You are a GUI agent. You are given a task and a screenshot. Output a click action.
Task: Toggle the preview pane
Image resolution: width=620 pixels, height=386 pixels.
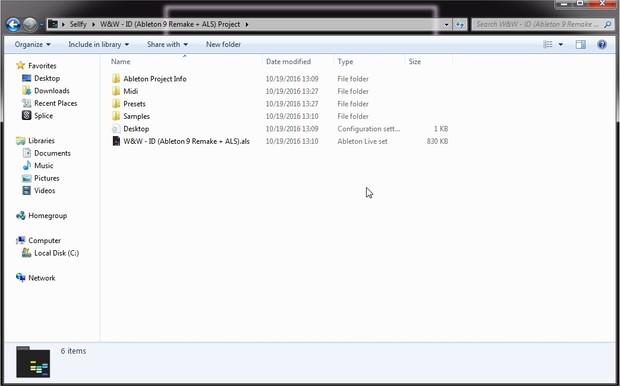tap(580, 44)
